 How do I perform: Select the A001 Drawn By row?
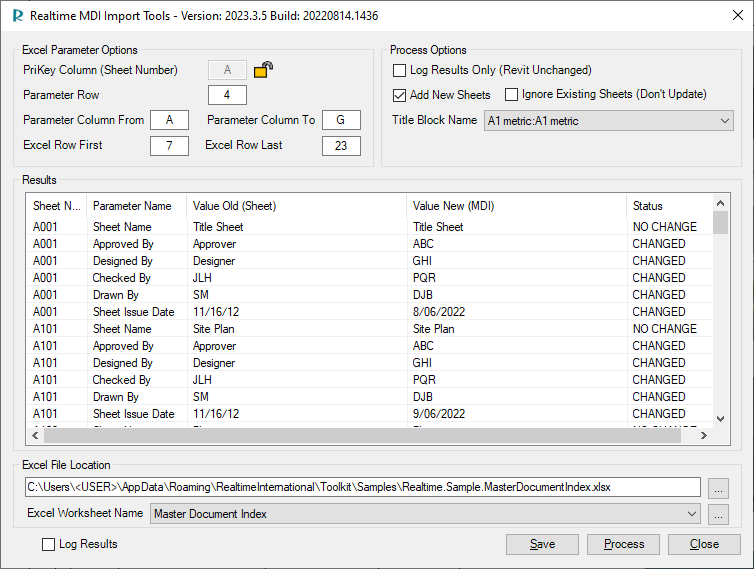[x=369, y=295]
